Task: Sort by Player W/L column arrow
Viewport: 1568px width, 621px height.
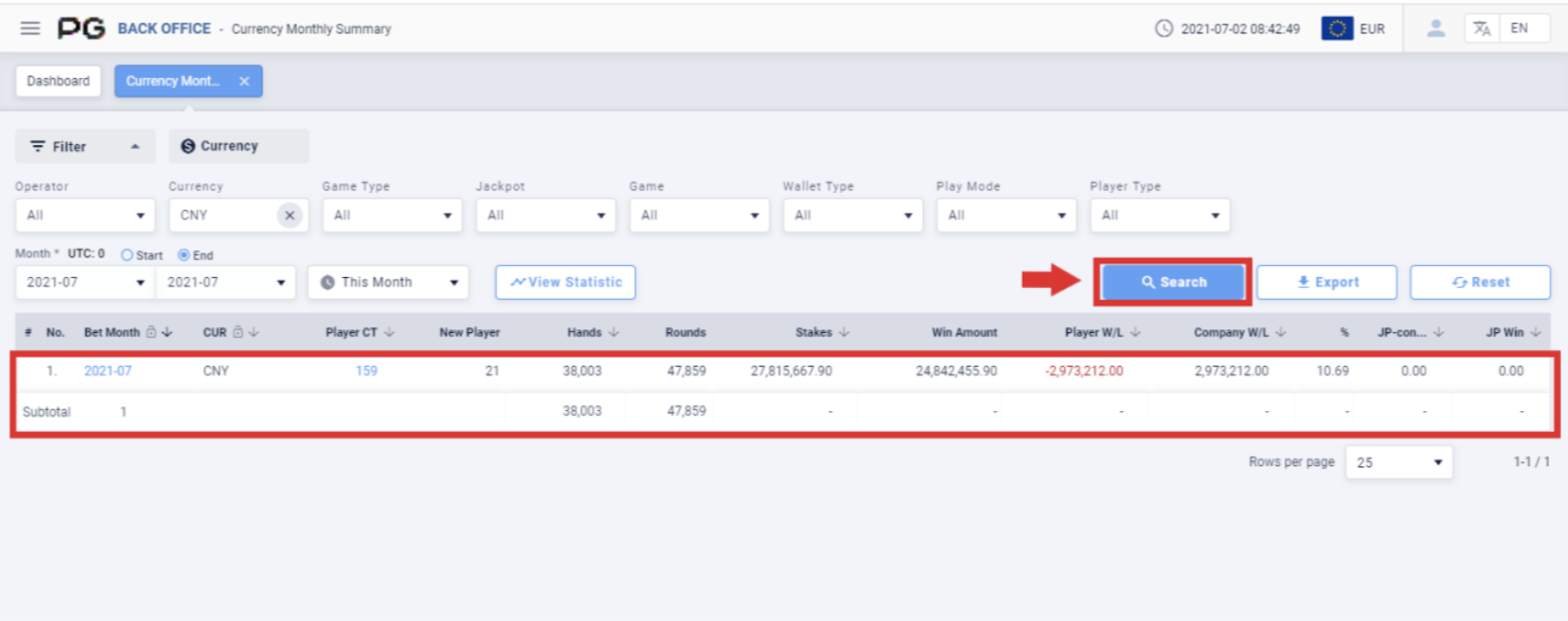Action: point(1135,332)
